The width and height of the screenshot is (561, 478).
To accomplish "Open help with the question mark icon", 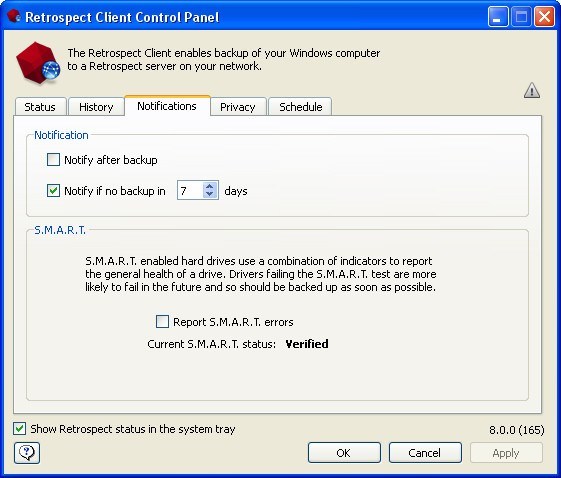I will coord(27,453).
